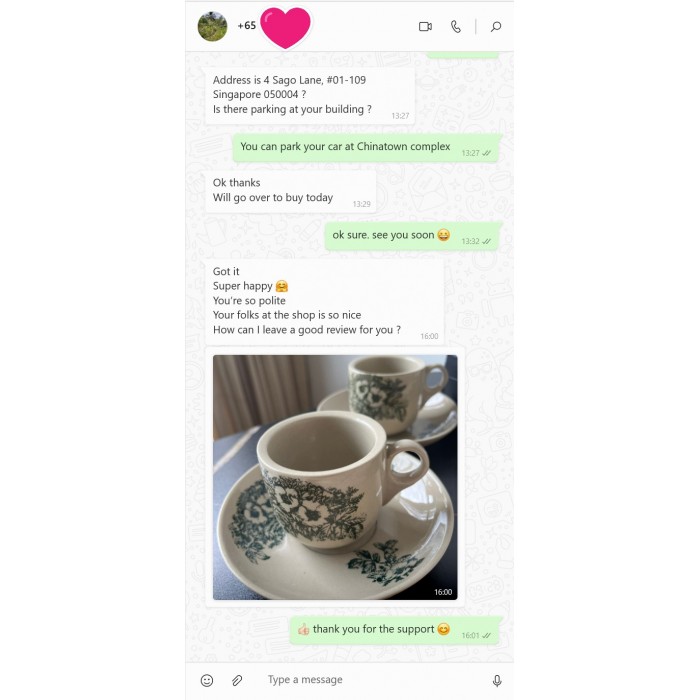This screenshot has height=700, width=700.
Task: Start a voice call
Action: [455, 27]
